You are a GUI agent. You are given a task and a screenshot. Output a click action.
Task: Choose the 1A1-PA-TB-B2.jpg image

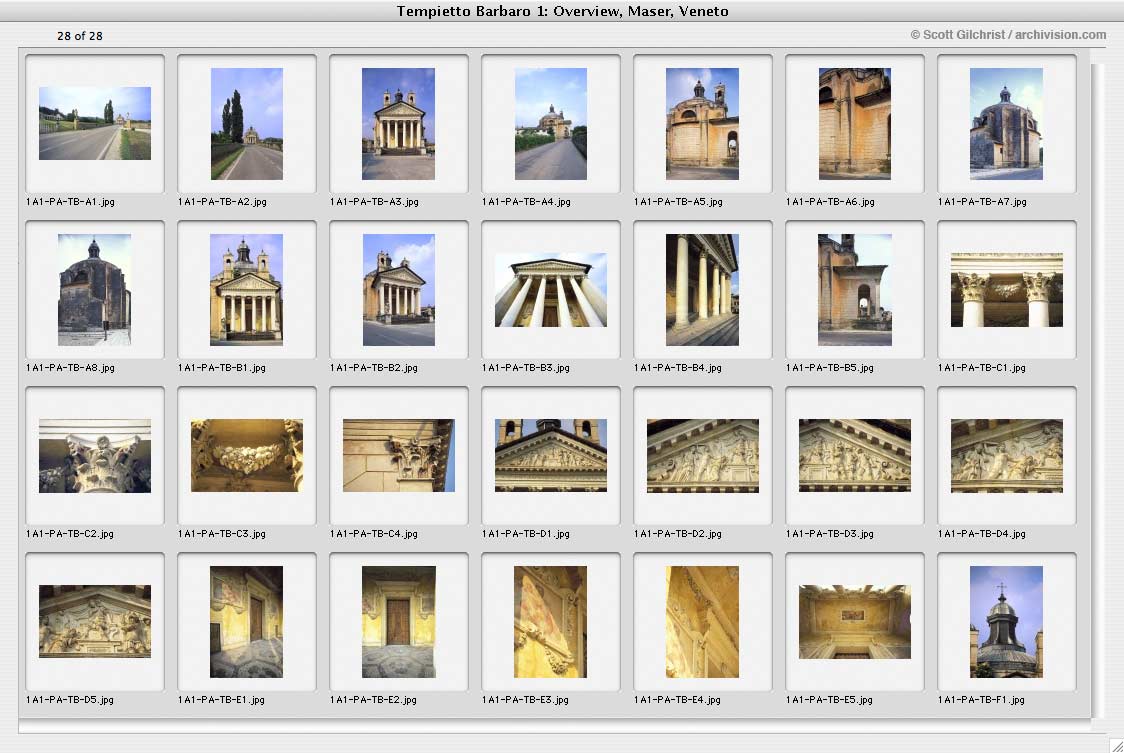(x=399, y=290)
